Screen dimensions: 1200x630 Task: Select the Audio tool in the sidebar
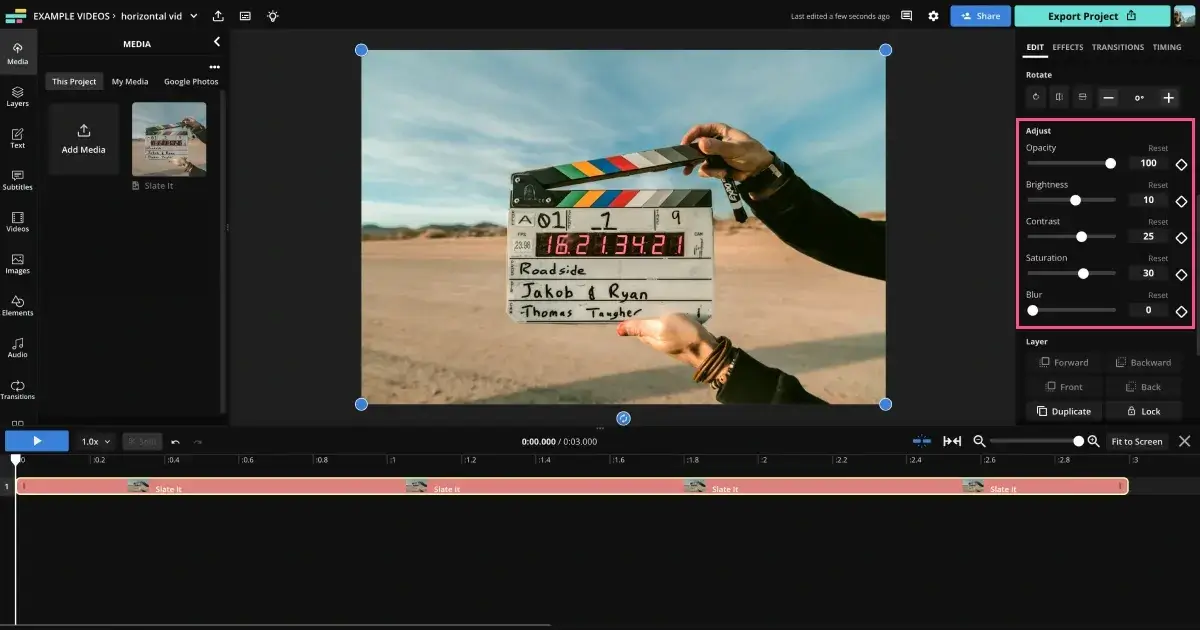[x=17, y=347]
